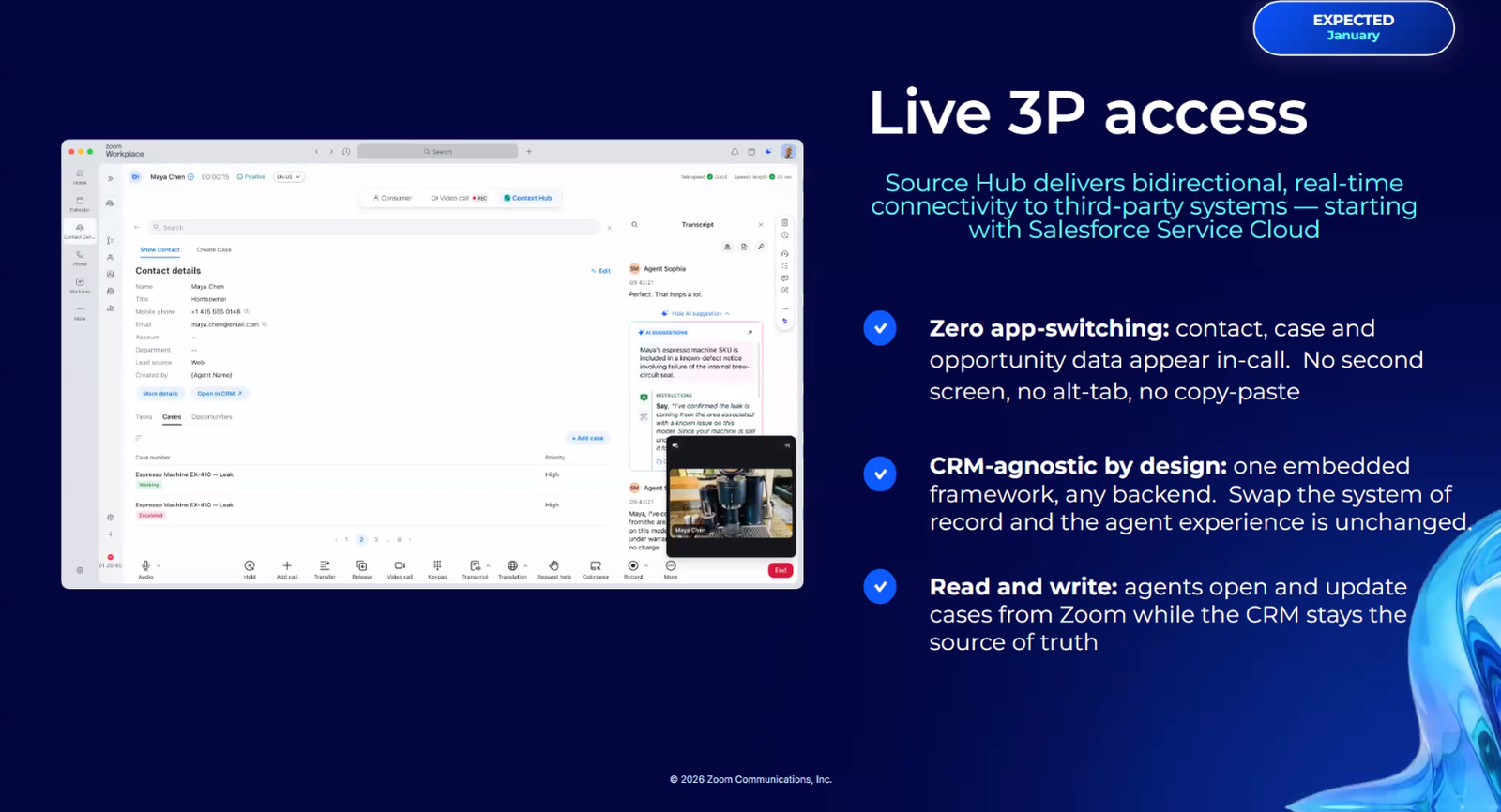Click the Add case button
Viewport: 1501px width, 812px height.
[x=588, y=438]
